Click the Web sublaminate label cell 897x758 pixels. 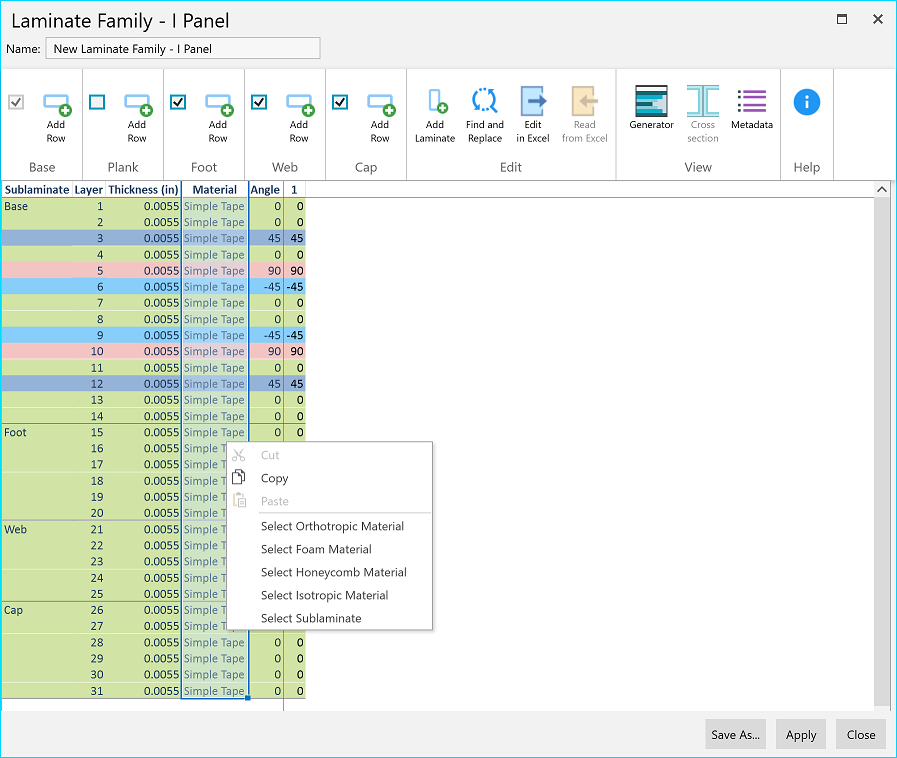37,529
